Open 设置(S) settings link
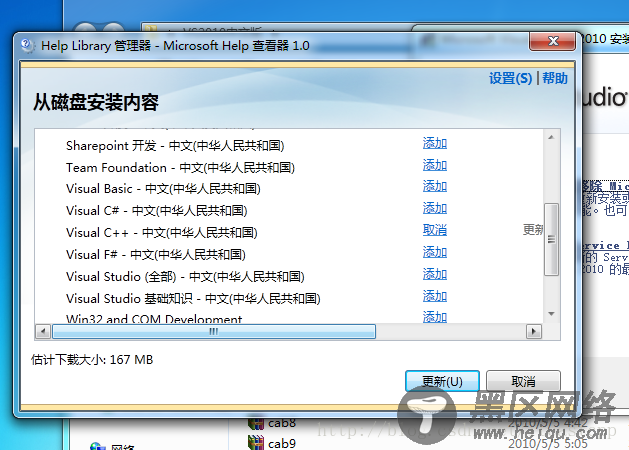 coord(510,78)
